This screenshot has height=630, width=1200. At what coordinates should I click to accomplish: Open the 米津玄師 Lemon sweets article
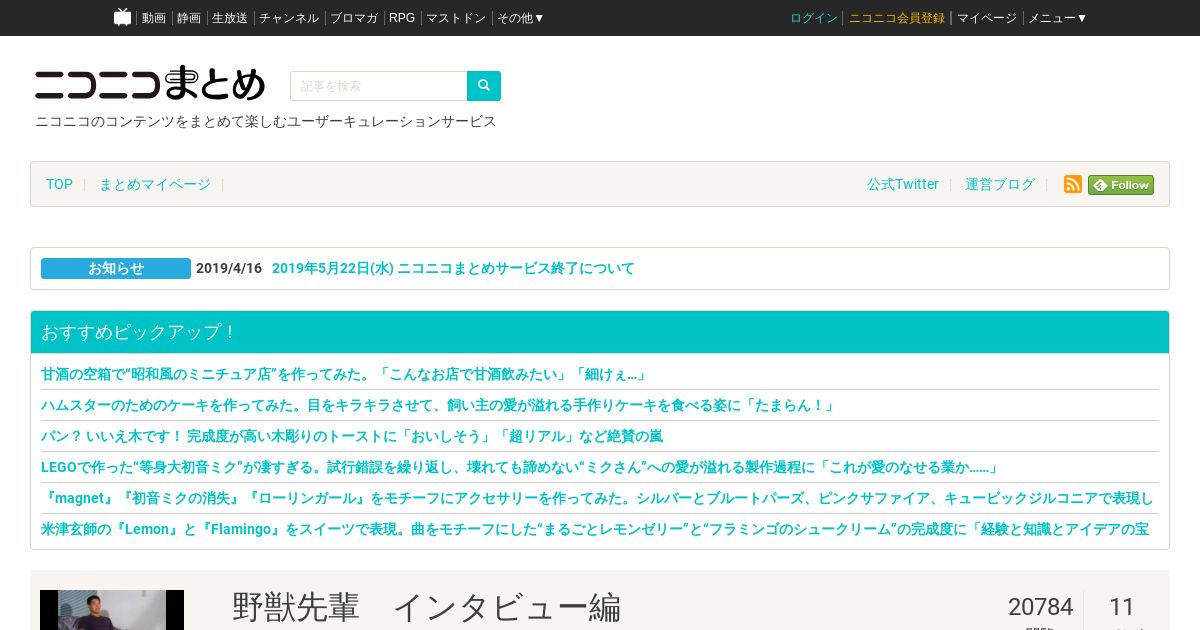[595, 529]
